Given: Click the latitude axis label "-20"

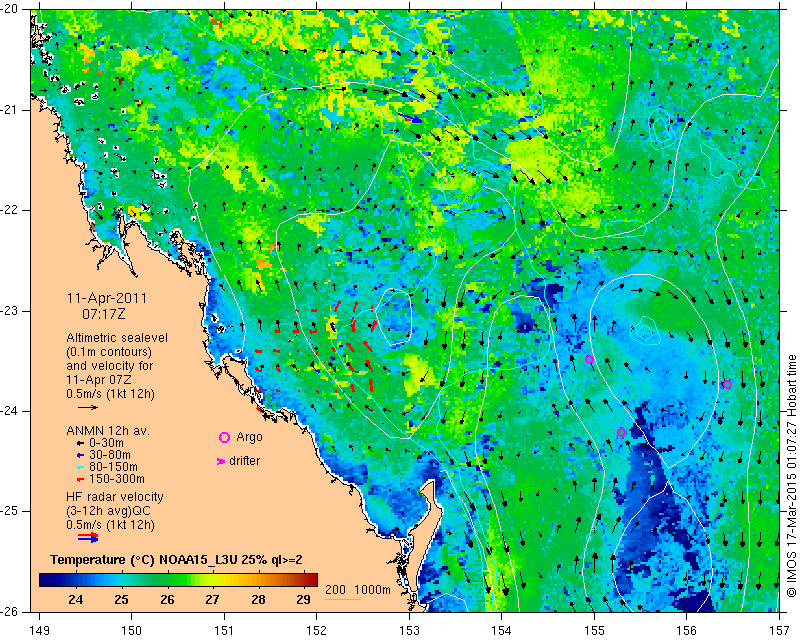Looking at the screenshot, I should (x=10, y=10).
